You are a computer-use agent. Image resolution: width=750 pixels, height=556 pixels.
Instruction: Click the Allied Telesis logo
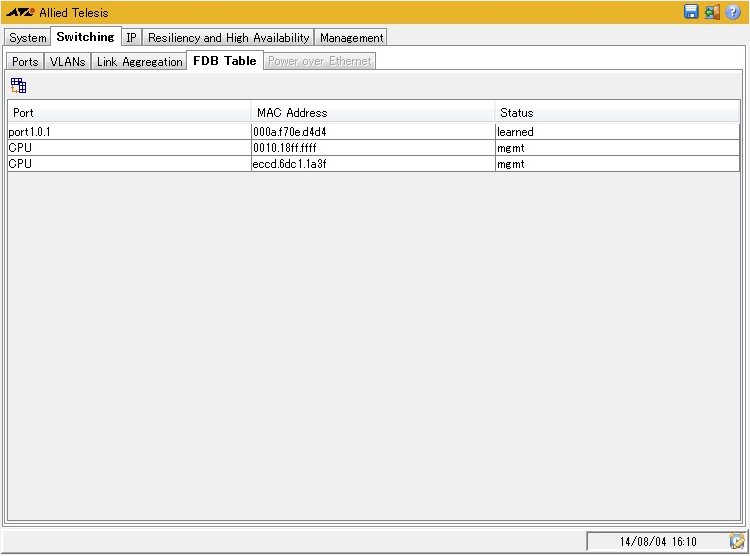[20, 12]
